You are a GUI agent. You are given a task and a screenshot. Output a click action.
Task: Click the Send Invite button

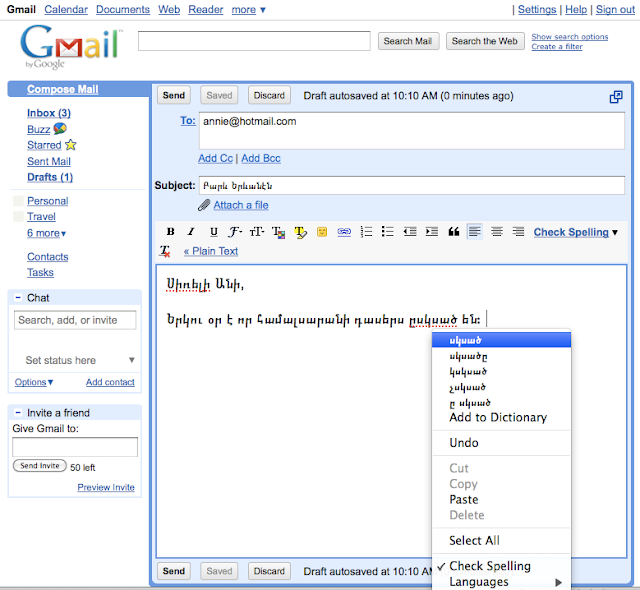coord(40,466)
